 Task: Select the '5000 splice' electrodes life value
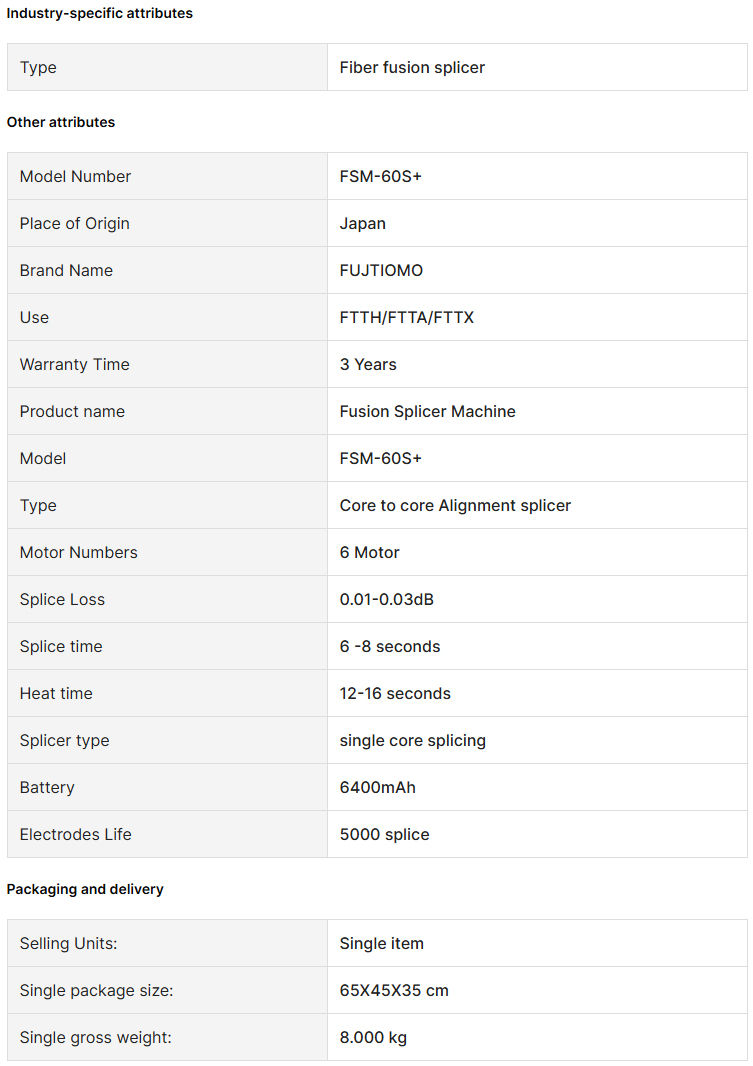(384, 833)
